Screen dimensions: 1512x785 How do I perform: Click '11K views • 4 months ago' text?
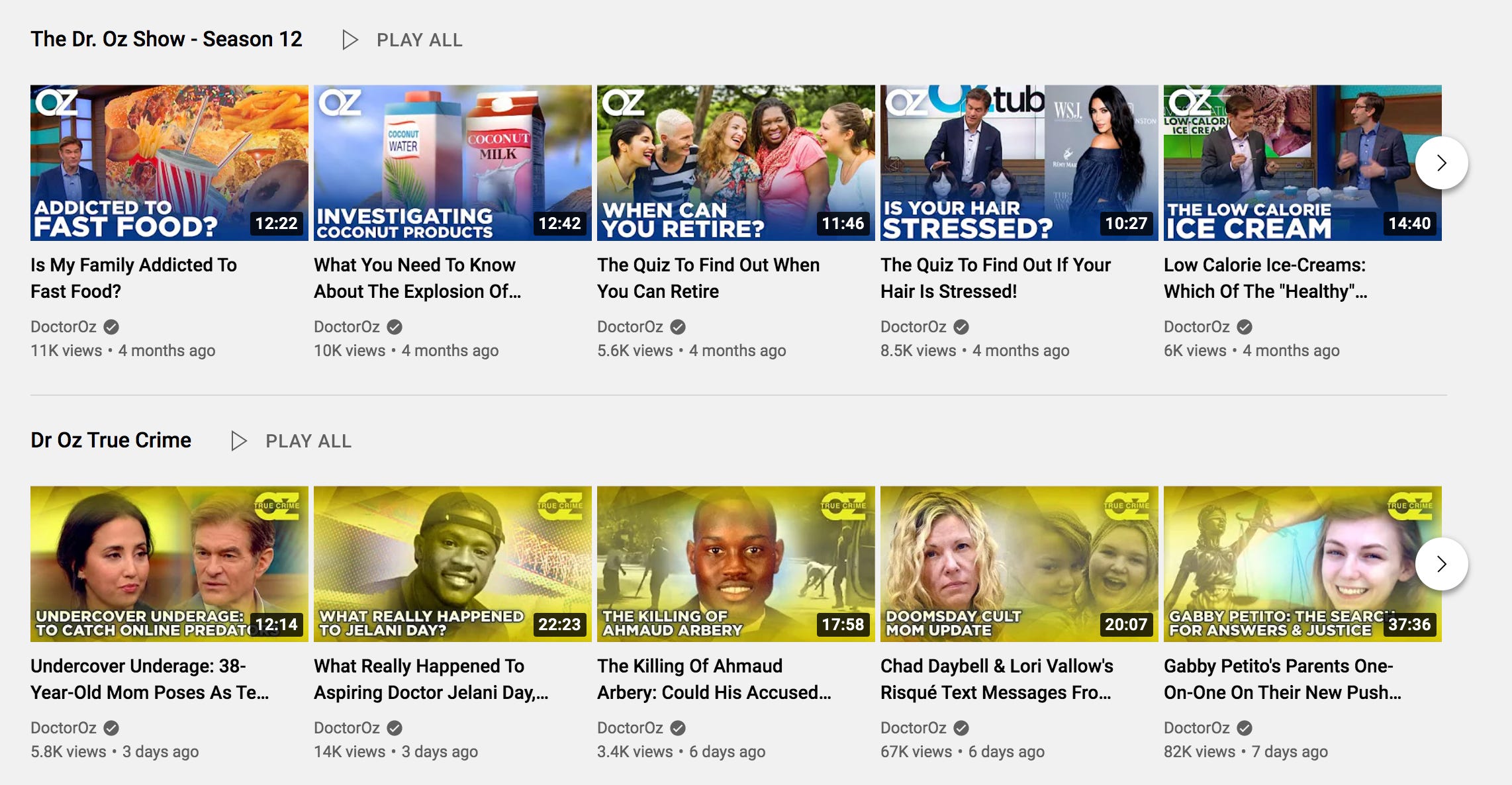[123, 351]
